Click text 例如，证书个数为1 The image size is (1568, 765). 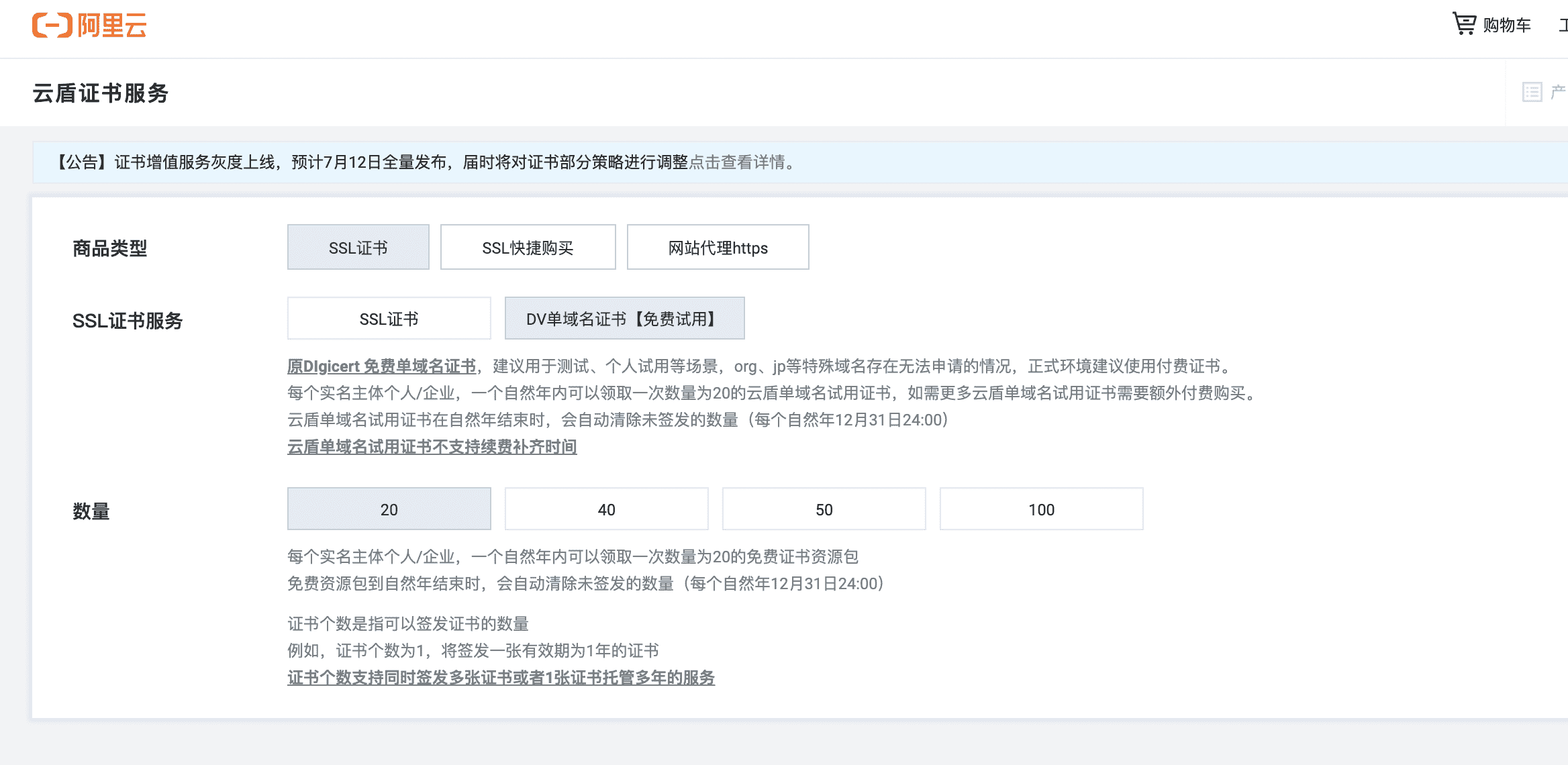356,651
